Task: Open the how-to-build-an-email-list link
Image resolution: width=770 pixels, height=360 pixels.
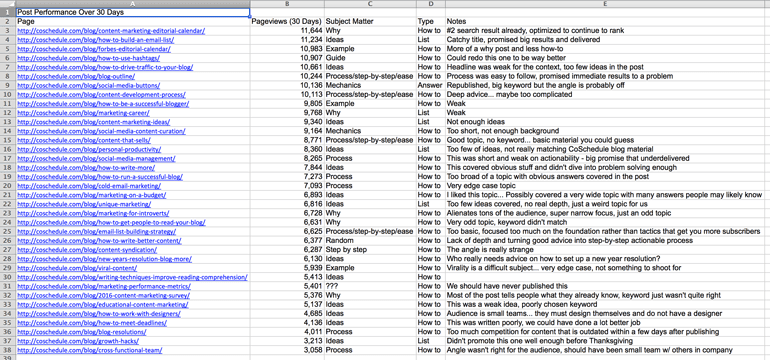Action: (95, 40)
